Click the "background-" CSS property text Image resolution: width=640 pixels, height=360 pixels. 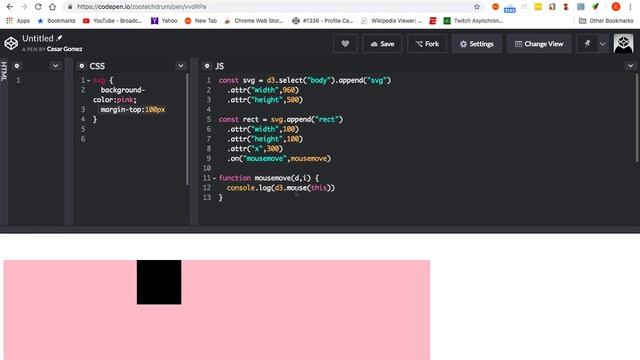click(123, 90)
